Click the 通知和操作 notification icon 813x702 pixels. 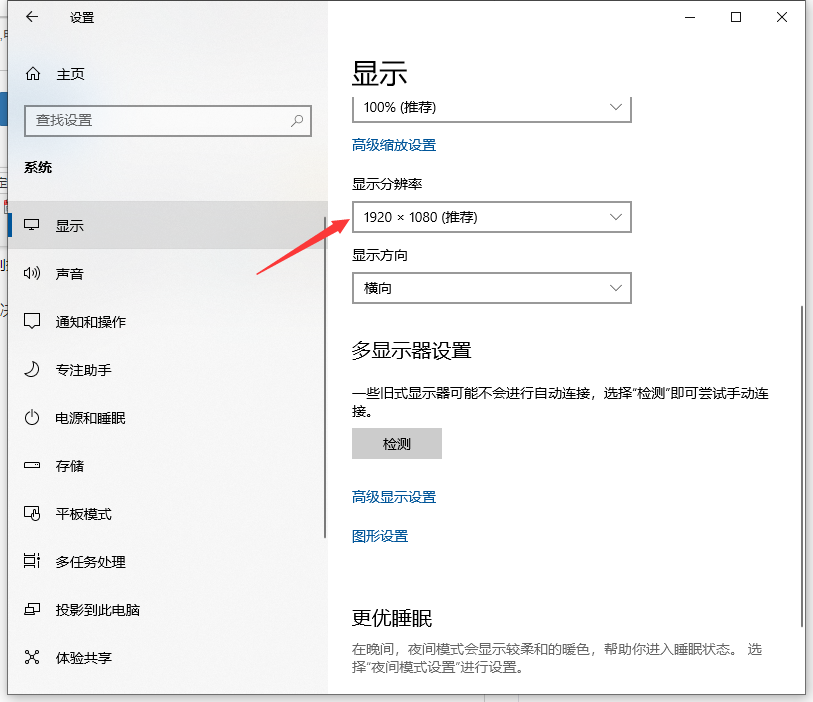pos(33,322)
